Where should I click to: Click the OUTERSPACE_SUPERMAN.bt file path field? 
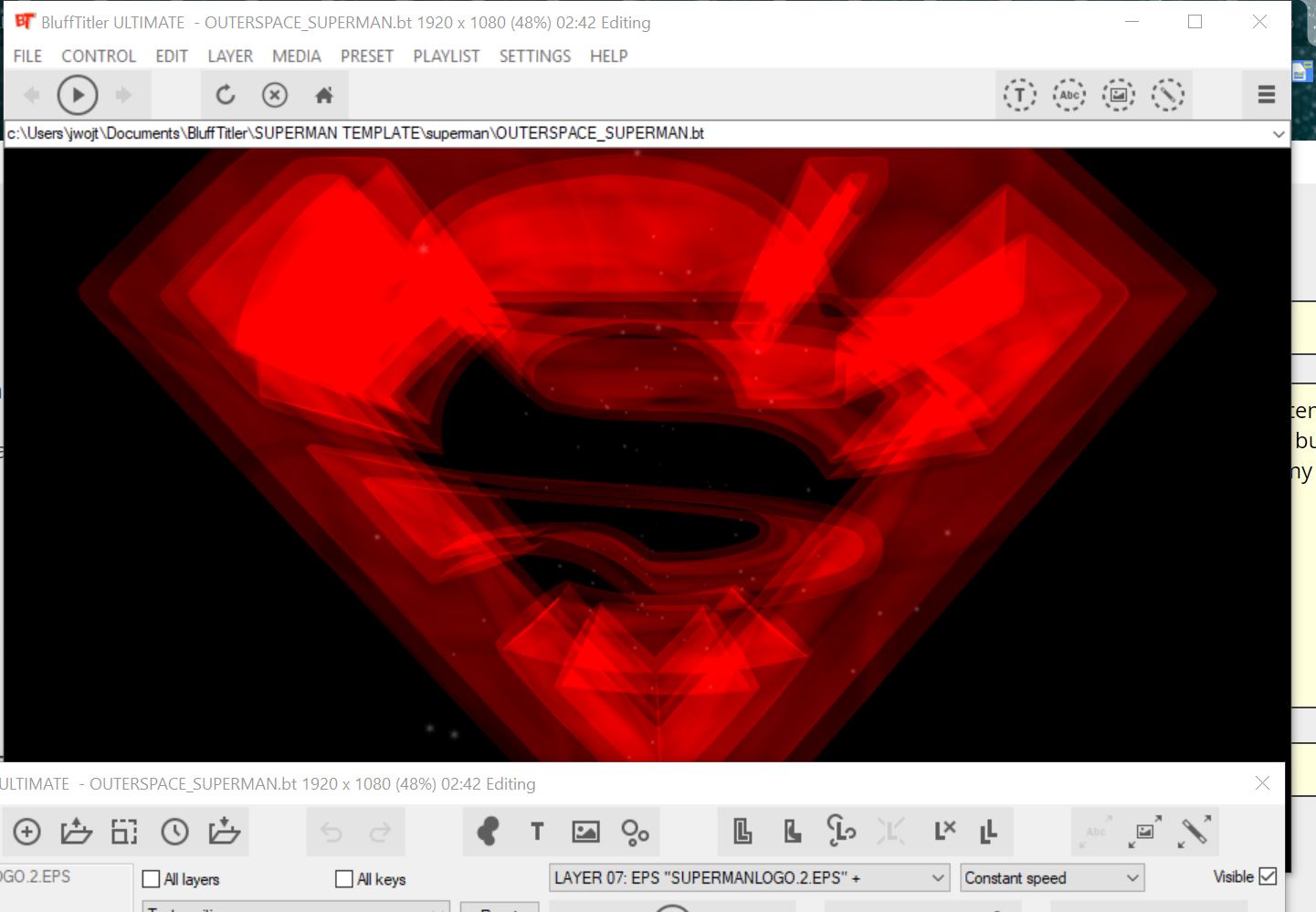[647, 134]
